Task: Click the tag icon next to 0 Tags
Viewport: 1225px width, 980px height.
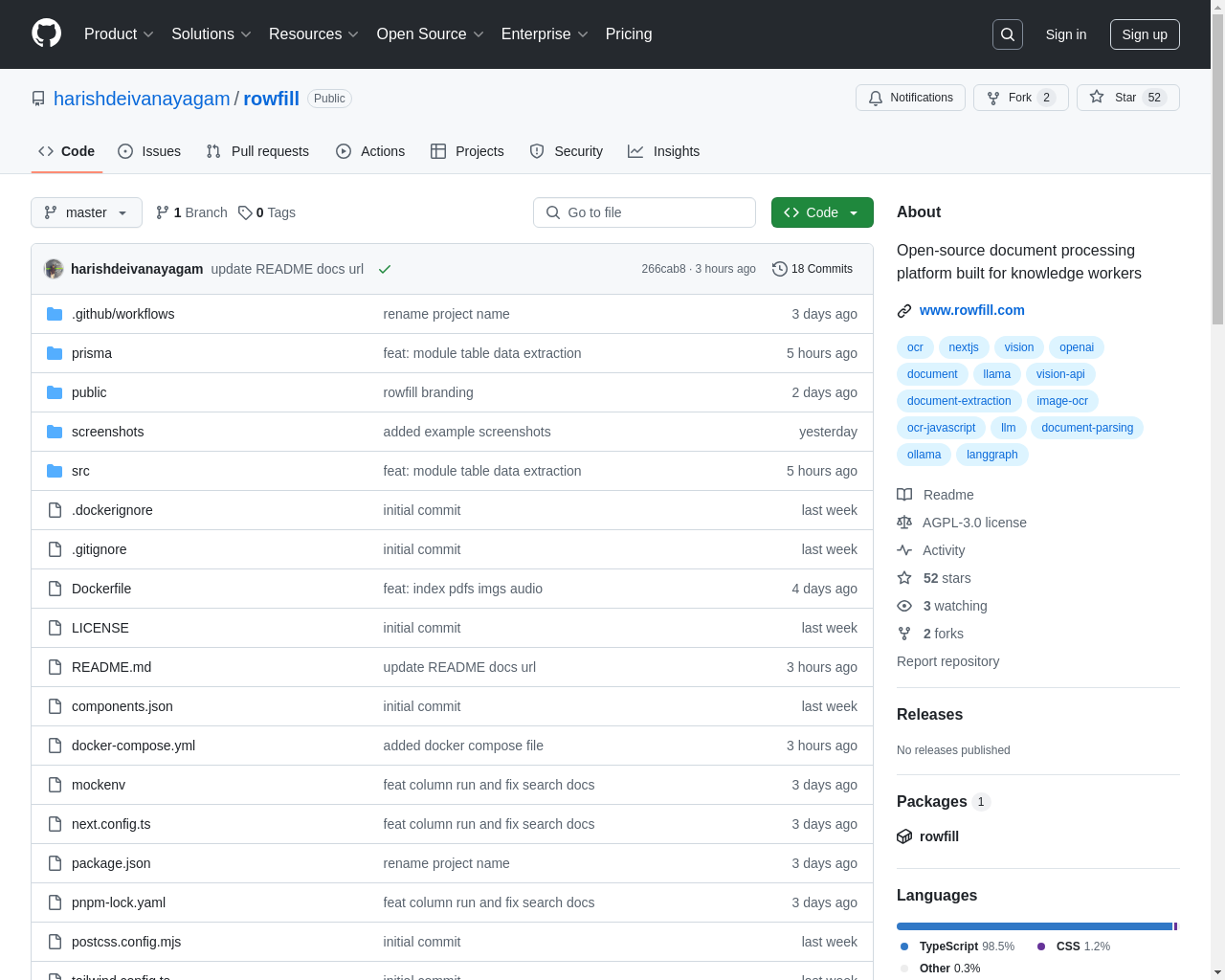Action: pyautogui.click(x=245, y=212)
